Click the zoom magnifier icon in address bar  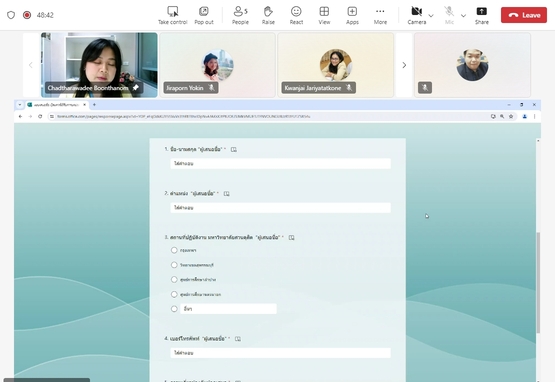pyautogui.click(x=502, y=116)
